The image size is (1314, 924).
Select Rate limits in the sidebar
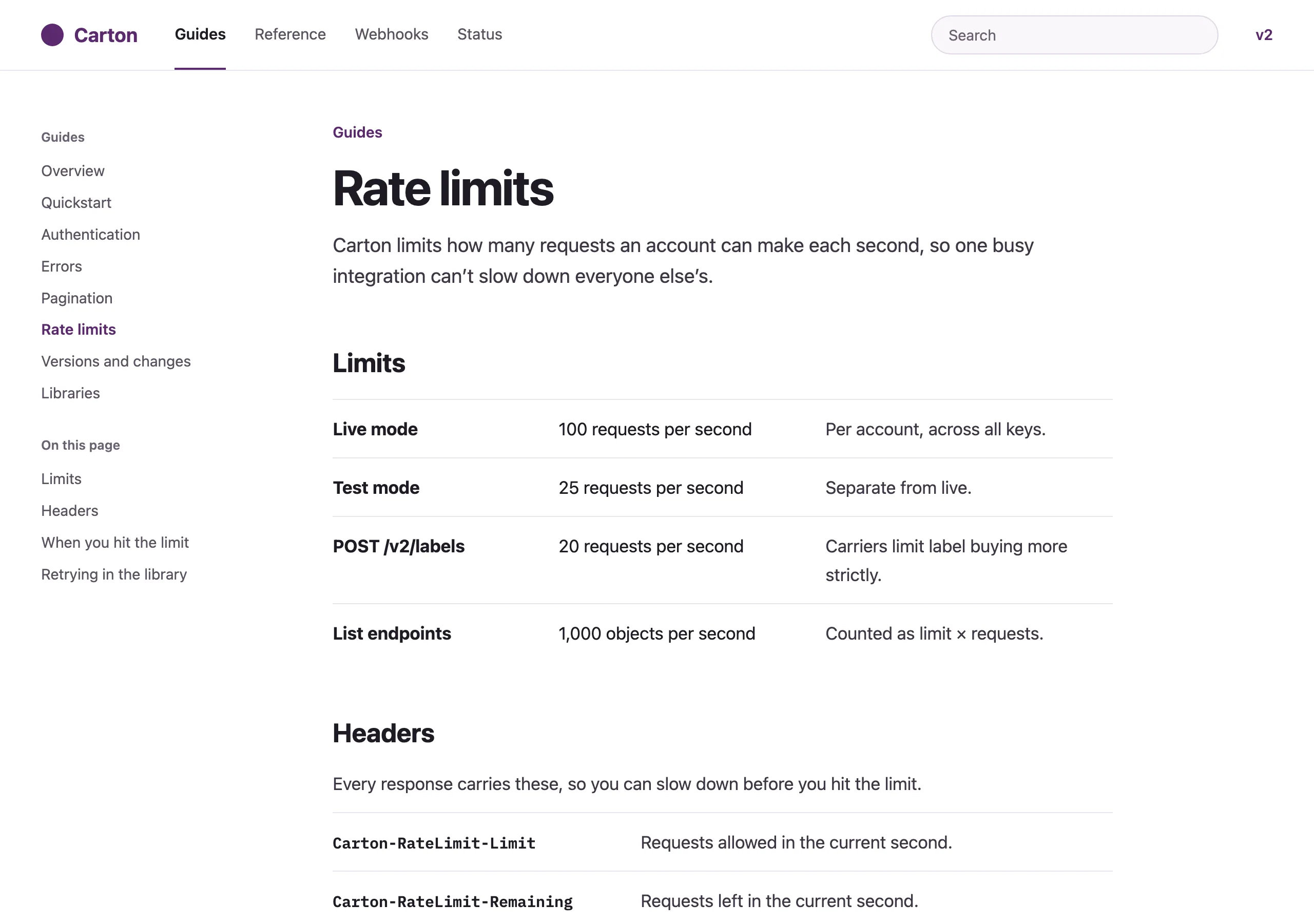click(79, 329)
